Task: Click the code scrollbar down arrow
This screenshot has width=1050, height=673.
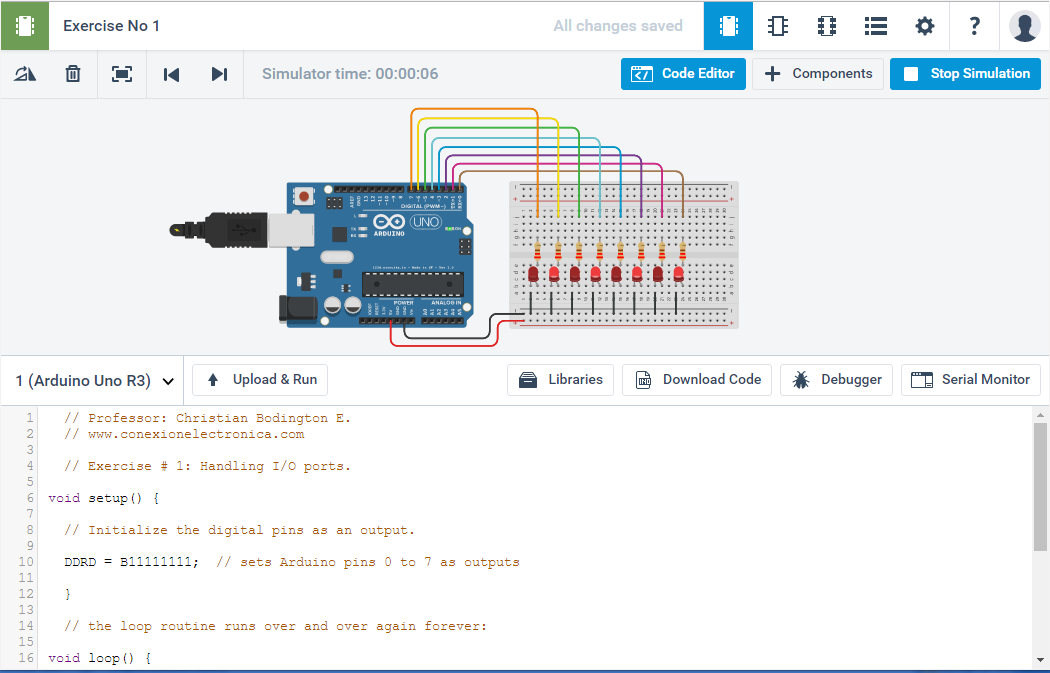Action: 1040,660
